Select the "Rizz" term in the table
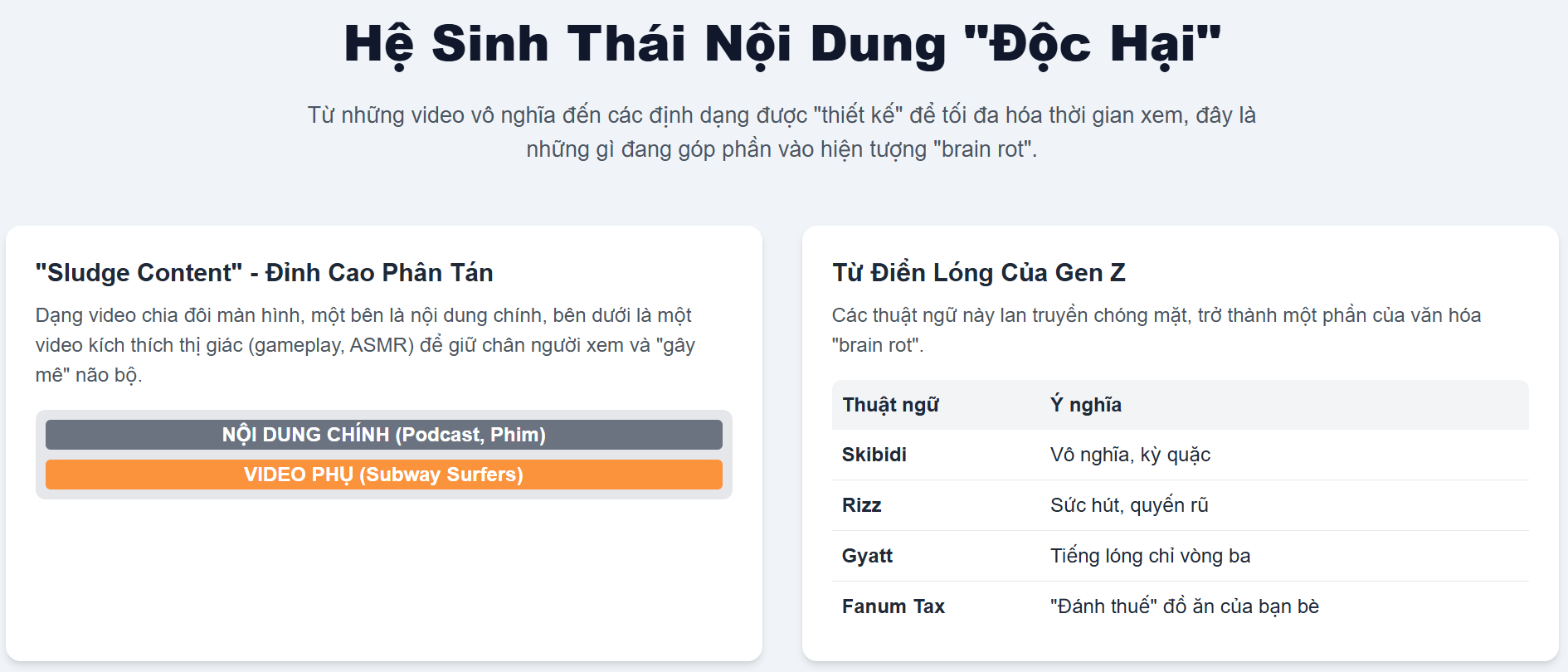 pyautogui.click(x=861, y=505)
